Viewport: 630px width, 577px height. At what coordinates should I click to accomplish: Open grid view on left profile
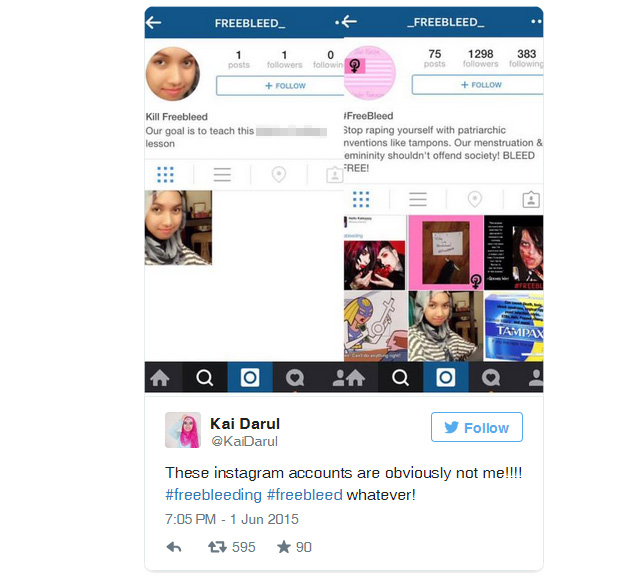[x=165, y=174]
